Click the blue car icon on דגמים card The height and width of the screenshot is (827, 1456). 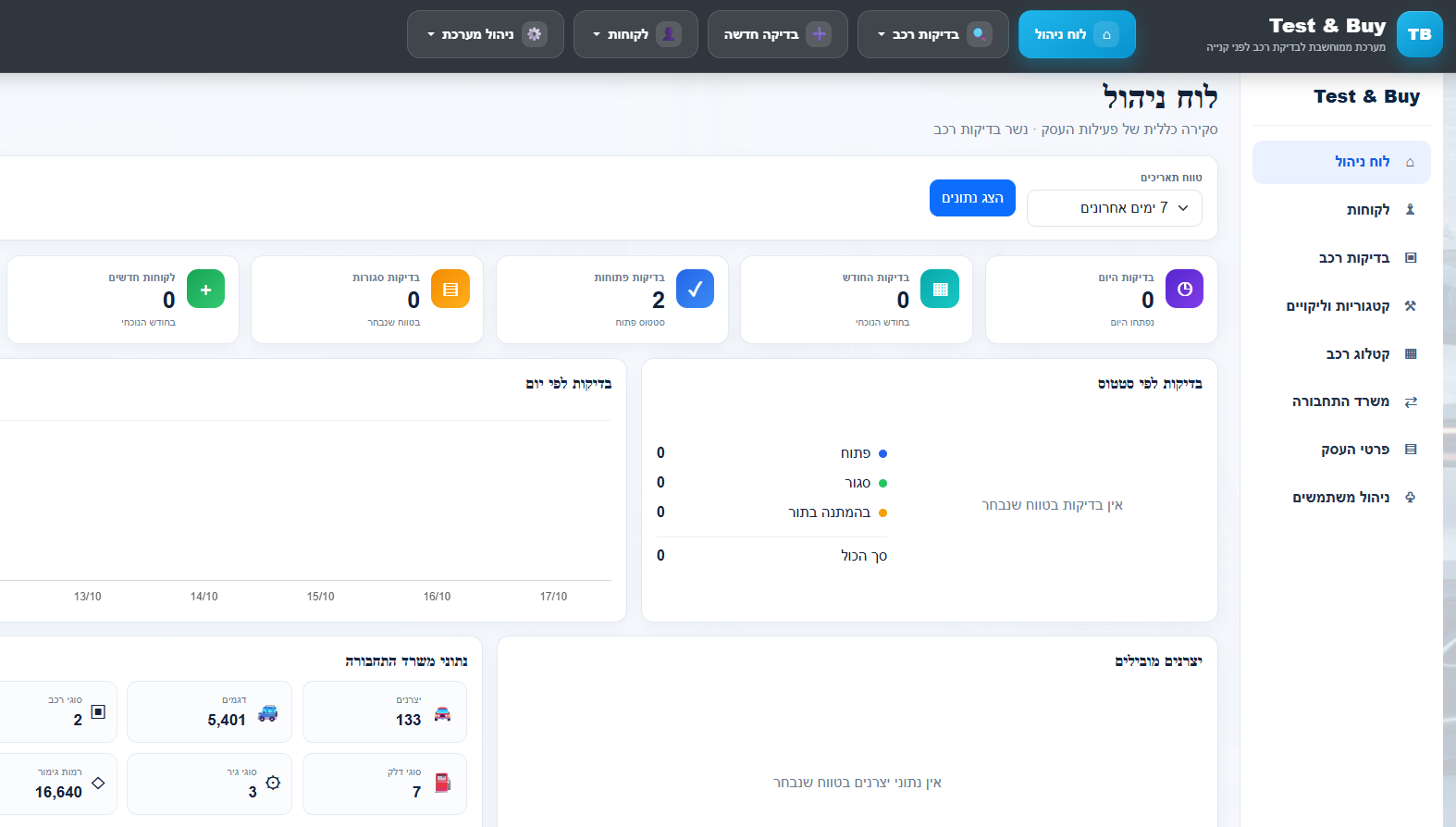point(267,713)
